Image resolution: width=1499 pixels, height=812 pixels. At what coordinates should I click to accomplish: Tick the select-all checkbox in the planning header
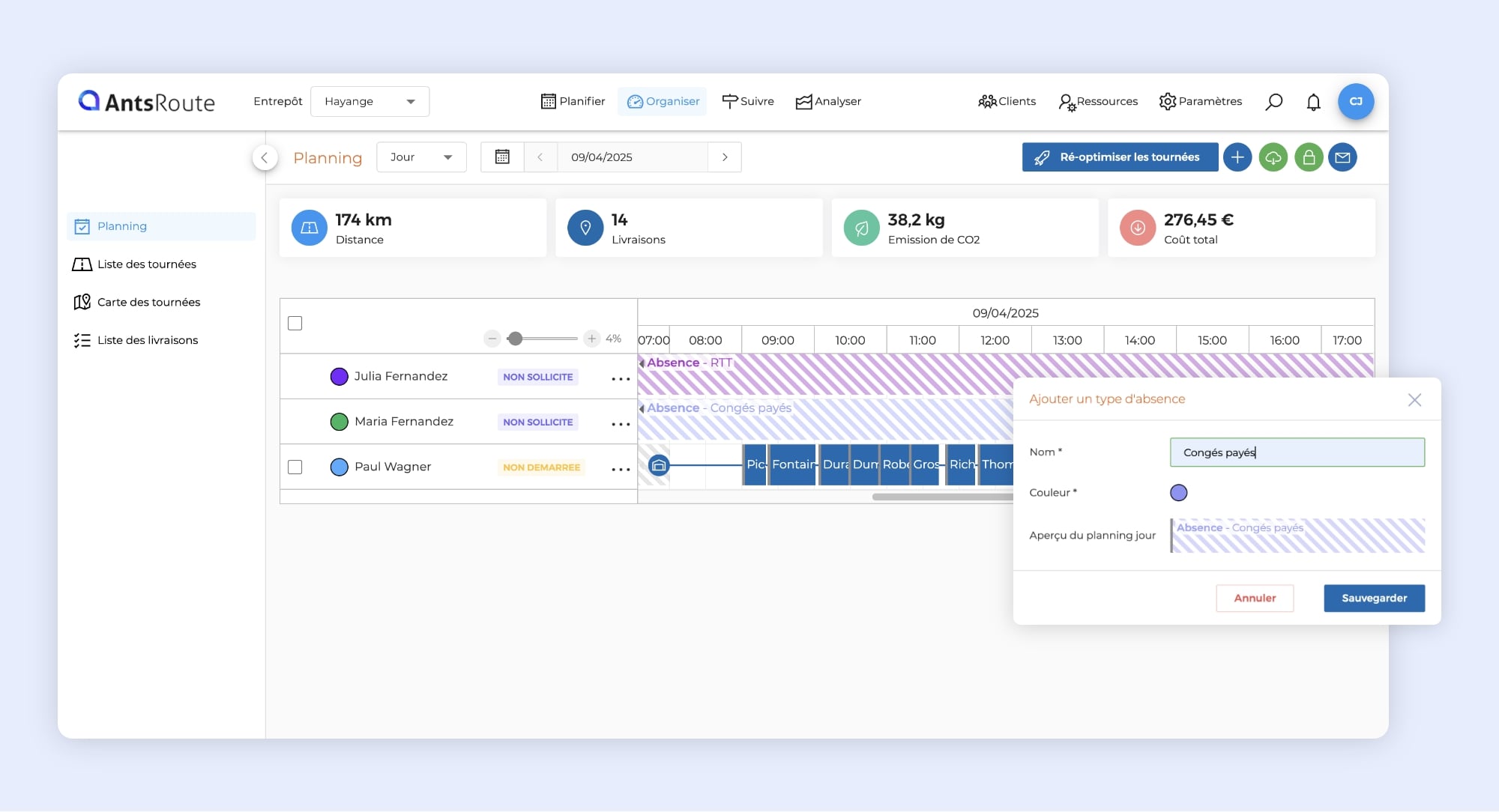pyautogui.click(x=295, y=324)
